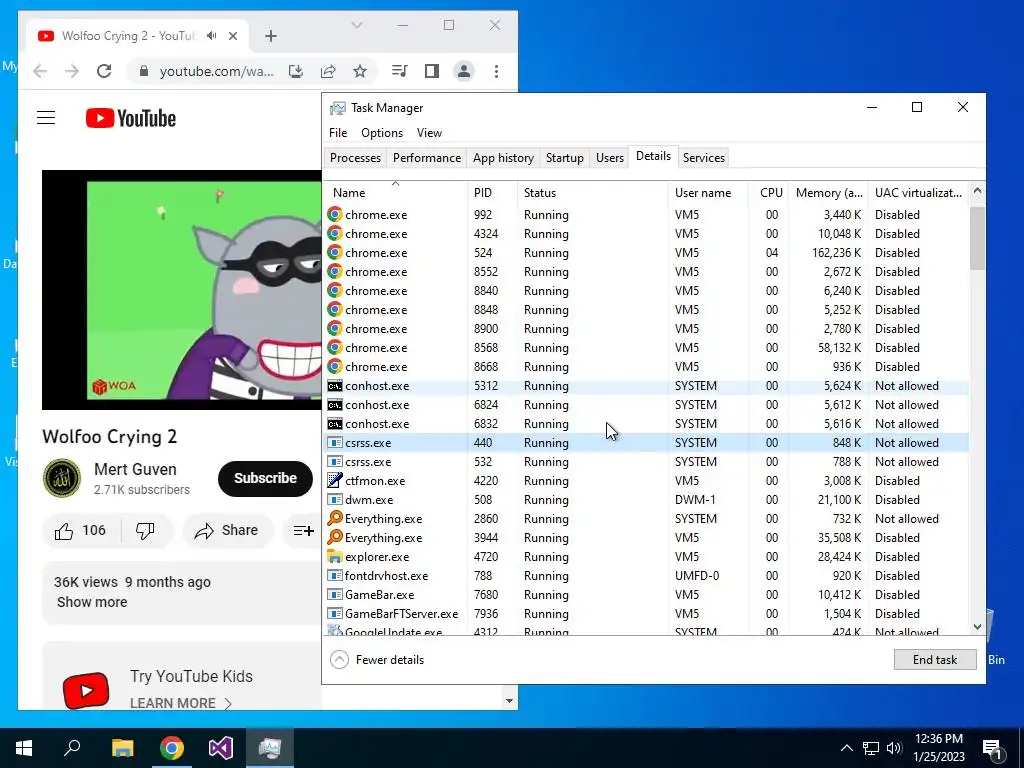The width and height of the screenshot is (1024, 768).
Task: Click End task button
Action: point(935,660)
